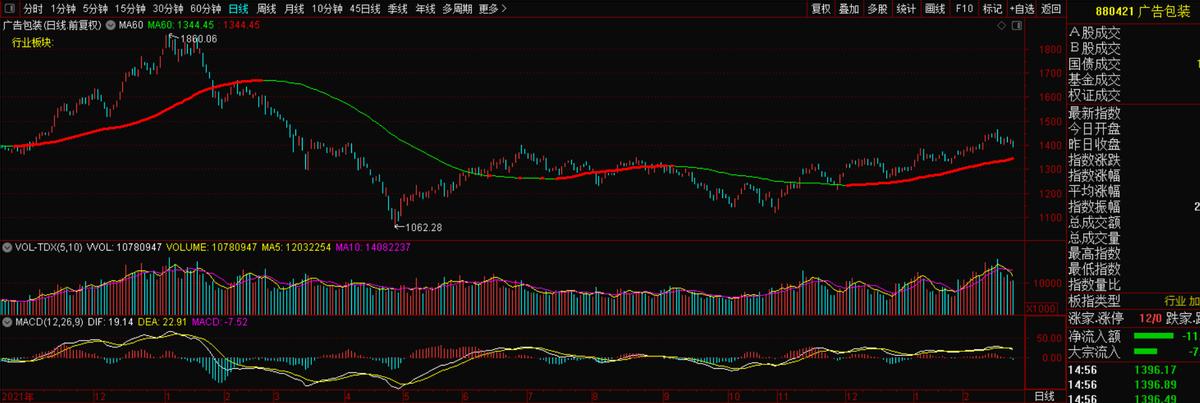Click the 最高指数 row
The width and height of the screenshot is (1200, 403).
click(x=1132, y=254)
